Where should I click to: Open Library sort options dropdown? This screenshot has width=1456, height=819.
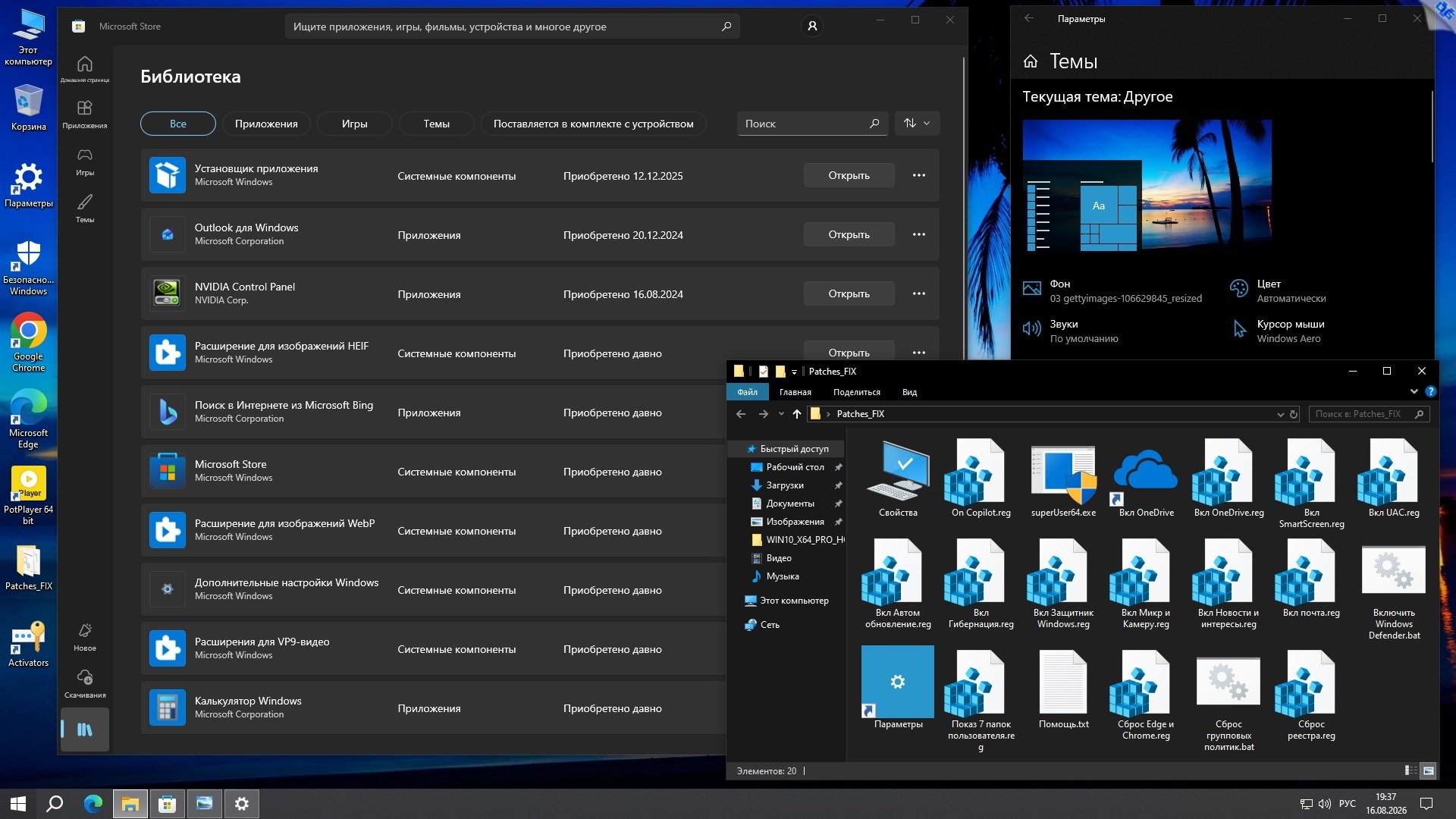(x=917, y=124)
